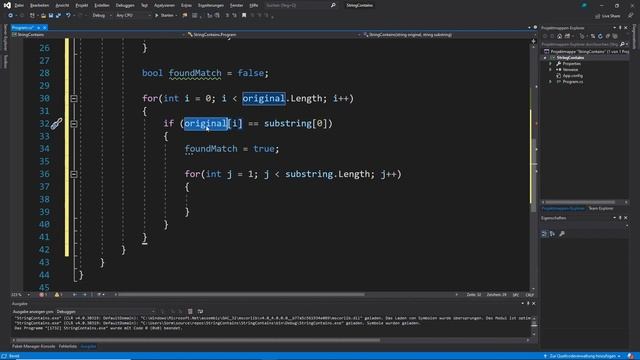
Task: Click the pin icon of Projektmappen-Explorer panel
Action: pos(620,28)
